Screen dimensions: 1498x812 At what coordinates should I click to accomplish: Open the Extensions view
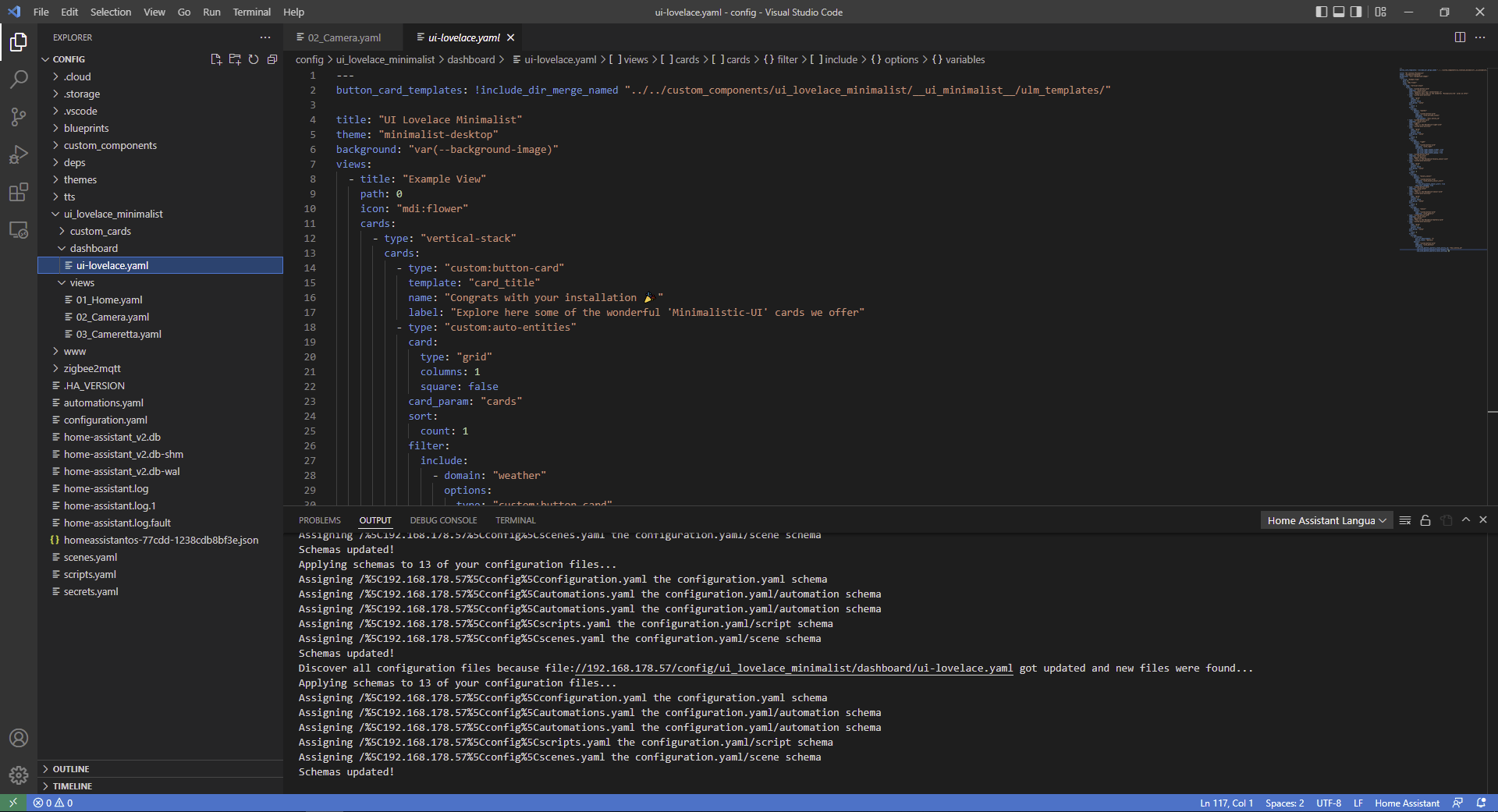coord(19,192)
